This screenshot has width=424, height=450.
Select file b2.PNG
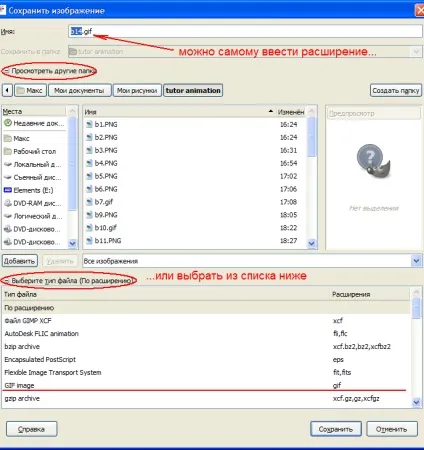[195, 137]
